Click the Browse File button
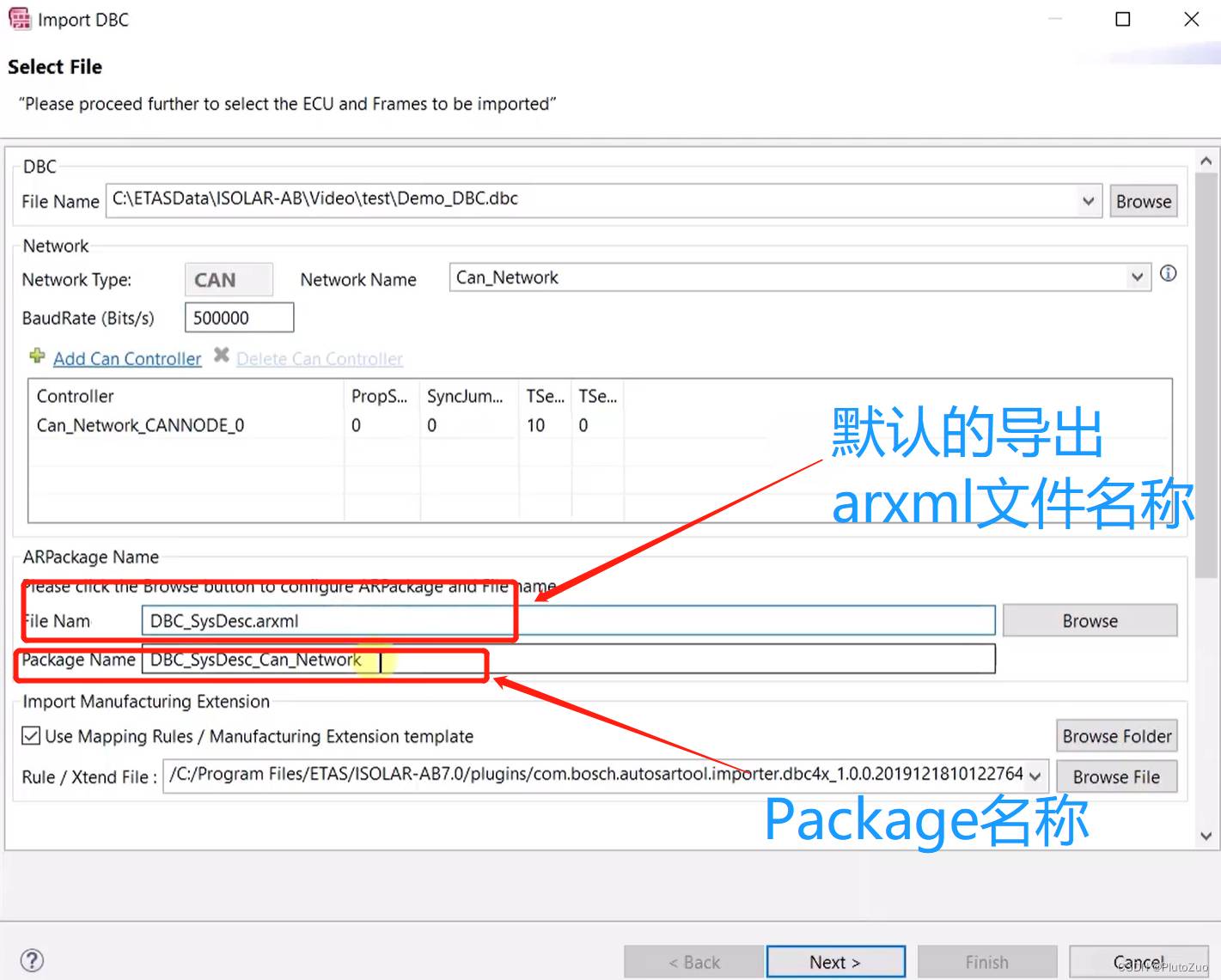 1116,776
